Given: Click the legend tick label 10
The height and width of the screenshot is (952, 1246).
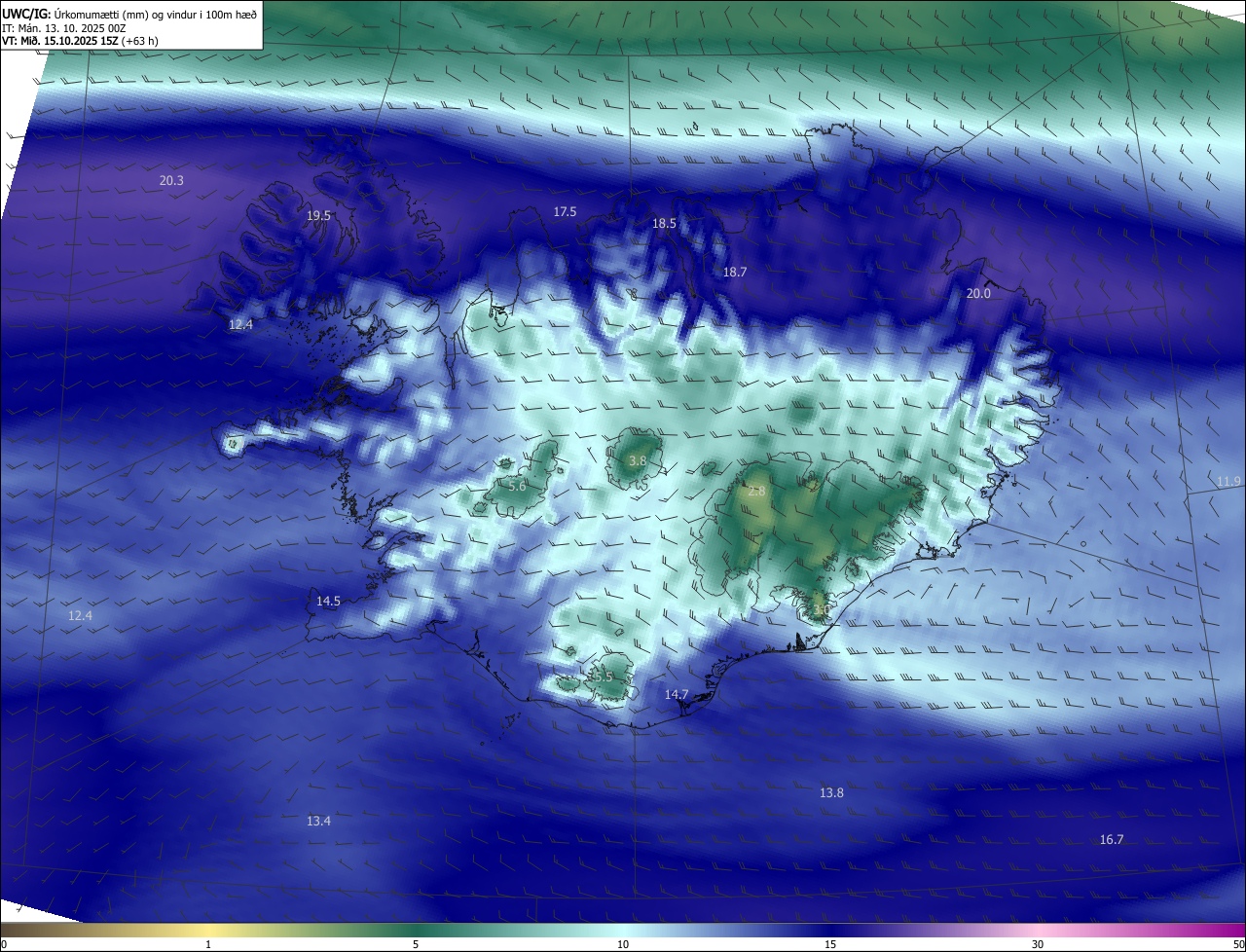Looking at the screenshot, I should [623, 944].
